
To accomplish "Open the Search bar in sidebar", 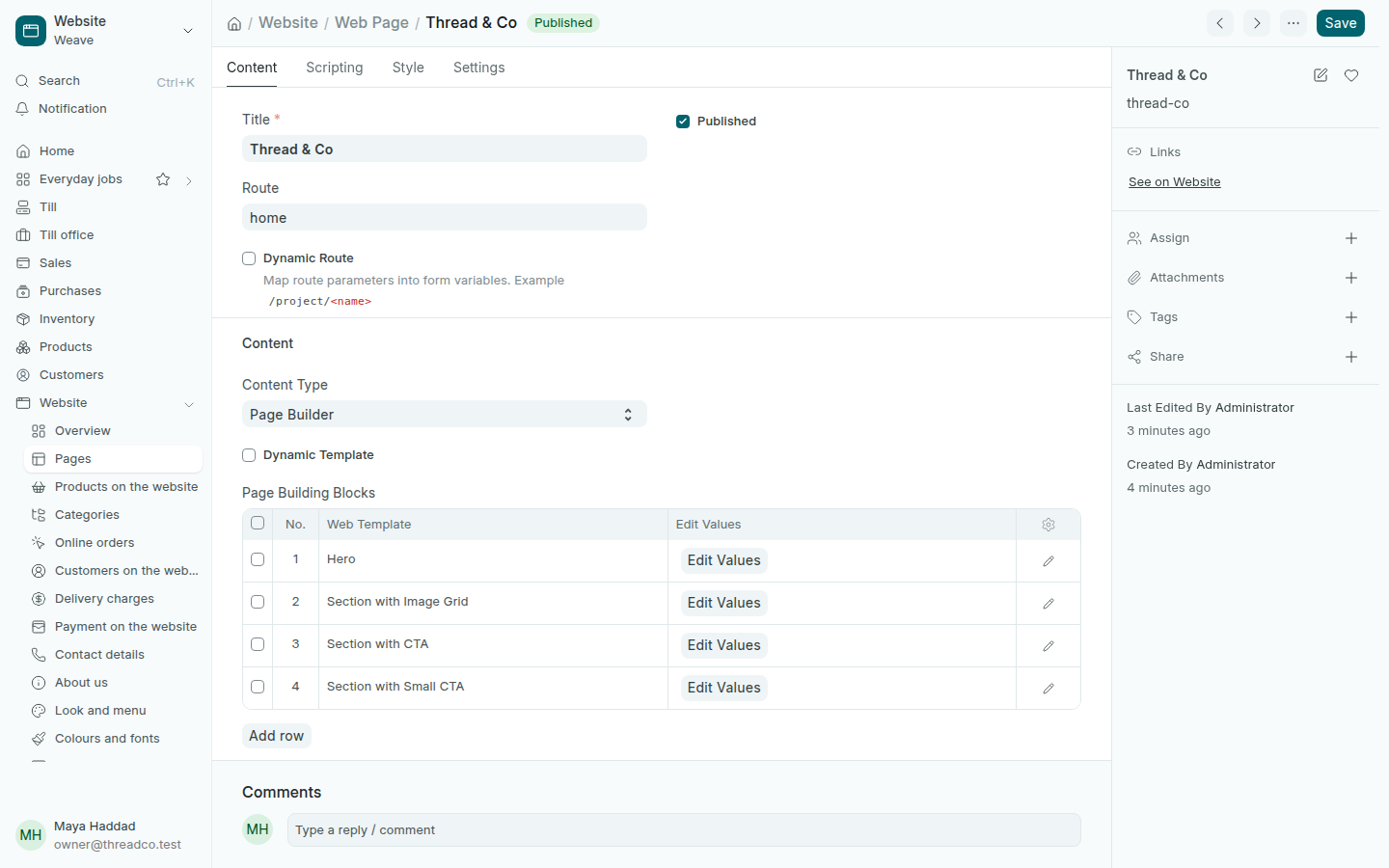I will point(105,81).
